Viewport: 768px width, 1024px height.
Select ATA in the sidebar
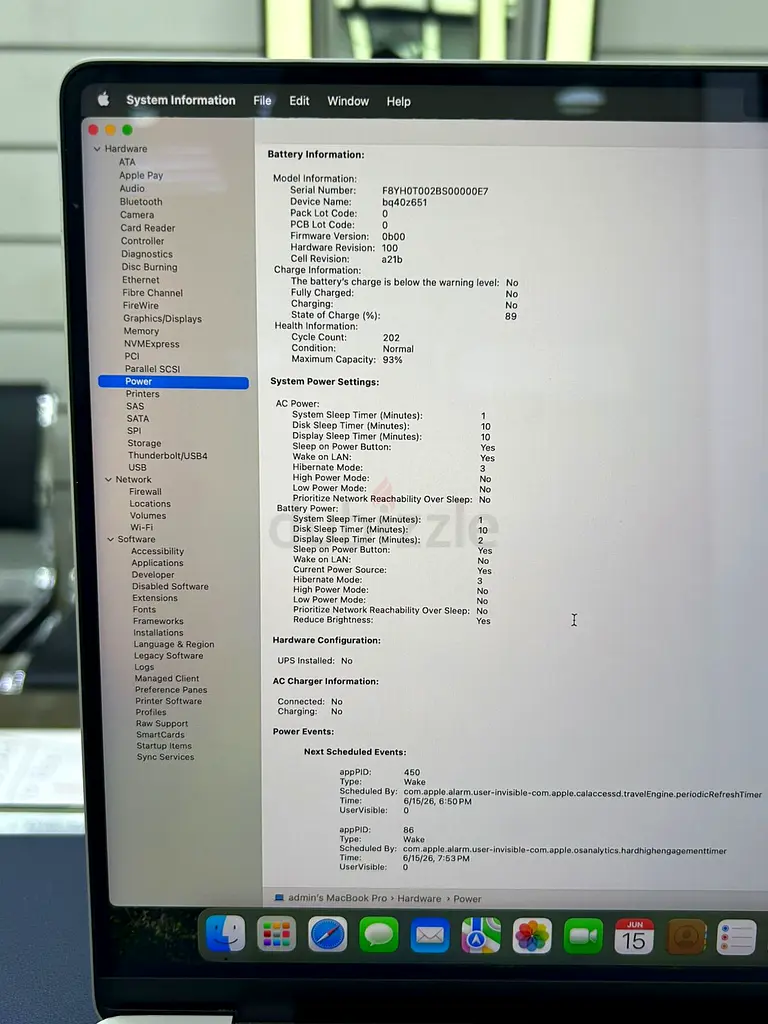[127, 162]
